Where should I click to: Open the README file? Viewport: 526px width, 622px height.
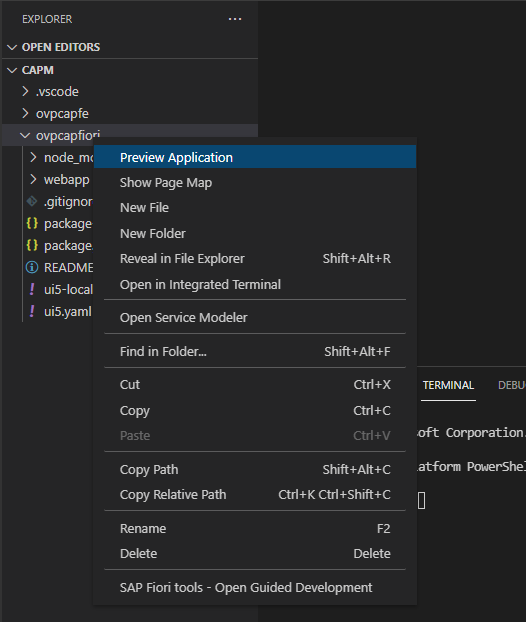click(69, 268)
